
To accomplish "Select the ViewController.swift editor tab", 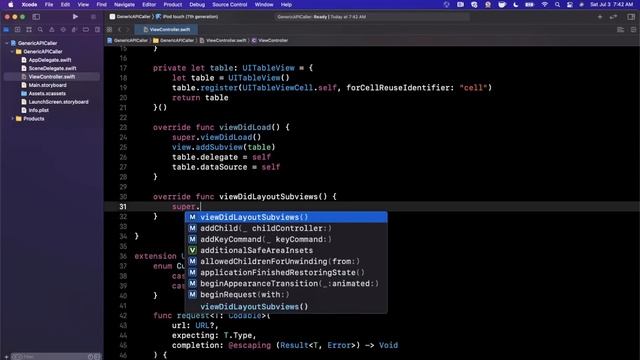I will click(x=167, y=30).
